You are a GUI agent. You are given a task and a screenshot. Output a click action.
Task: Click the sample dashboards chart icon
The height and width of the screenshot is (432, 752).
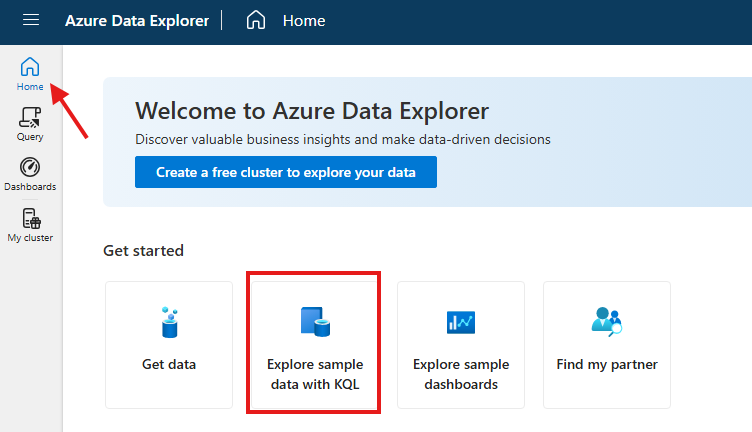[461, 322]
